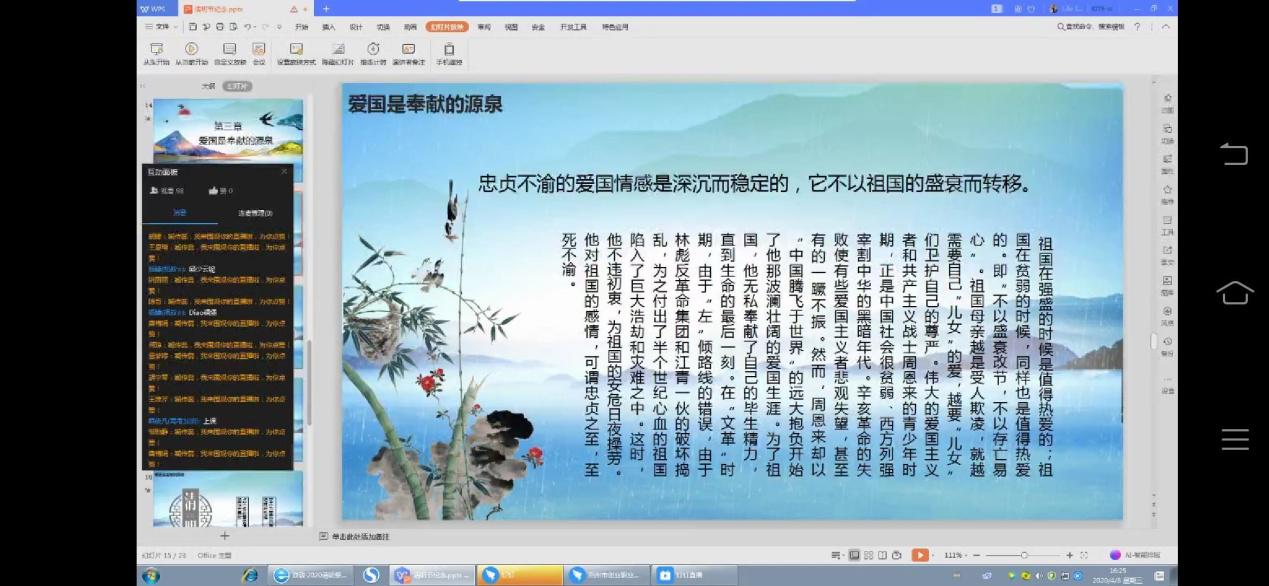Open the 安全 (Security) ribbon tab
The height and width of the screenshot is (586, 1269).
539,27
